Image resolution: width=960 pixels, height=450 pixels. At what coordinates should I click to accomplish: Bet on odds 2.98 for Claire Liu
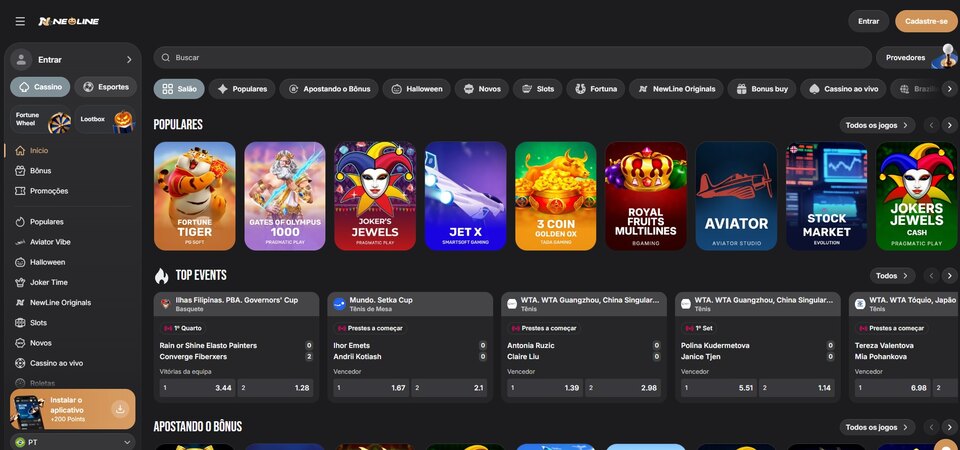coord(623,388)
